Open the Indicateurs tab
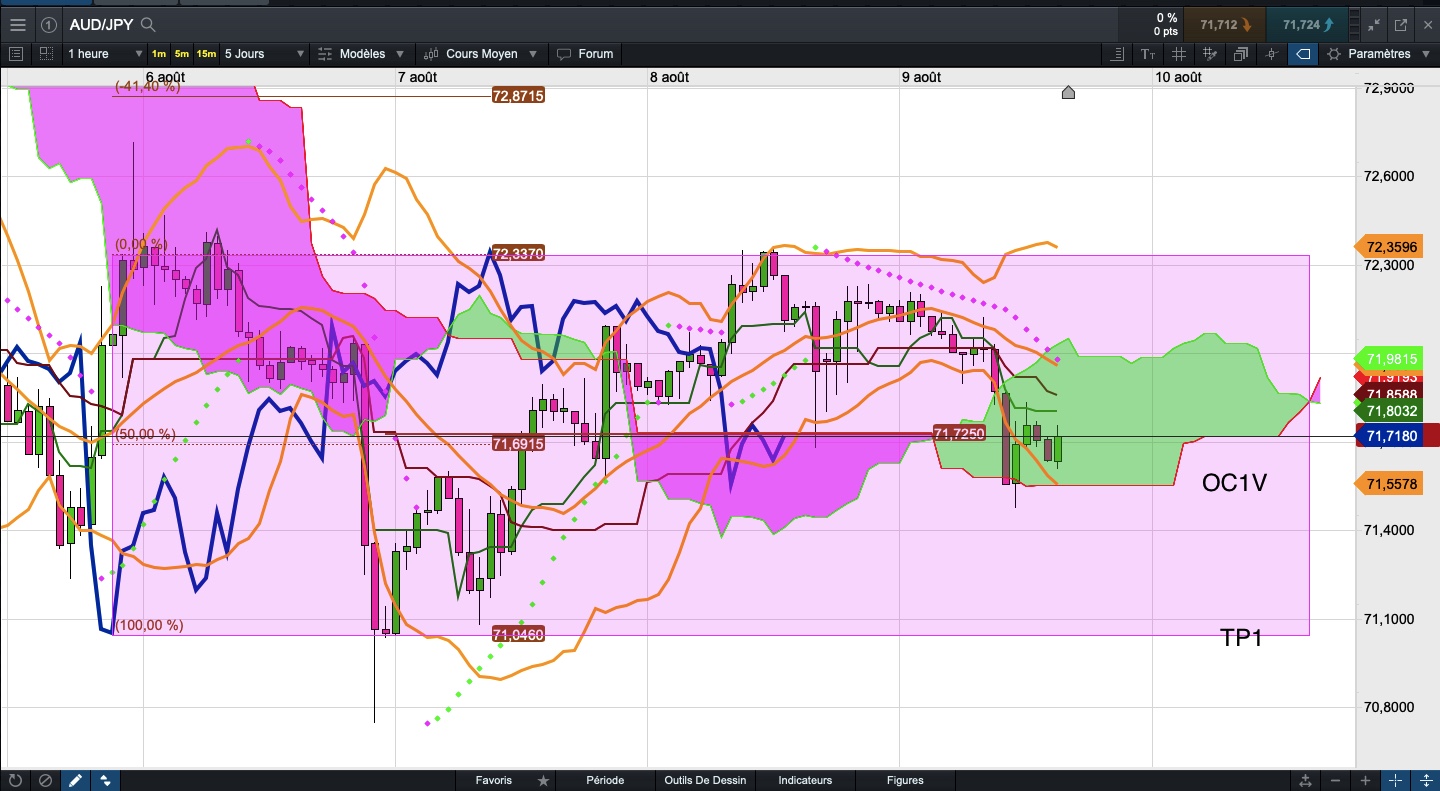The image size is (1440, 791). [804, 780]
